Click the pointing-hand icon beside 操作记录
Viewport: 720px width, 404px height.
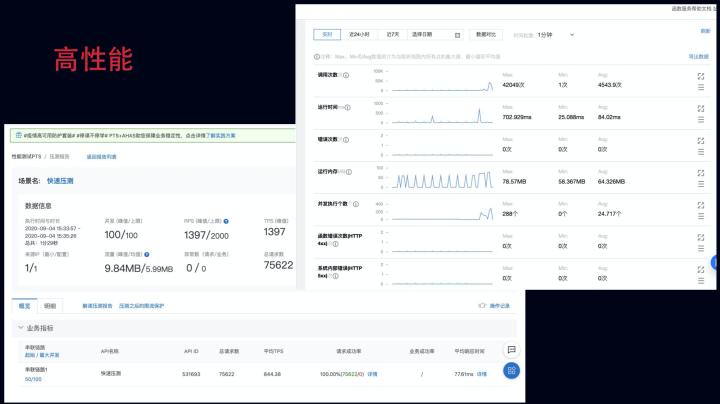pyautogui.click(x=482, y=305)
